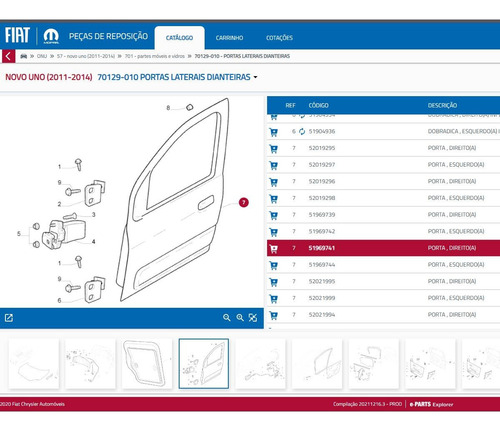Click callout number 8 on diagram

pyautogui.click(x=168, y=108)
